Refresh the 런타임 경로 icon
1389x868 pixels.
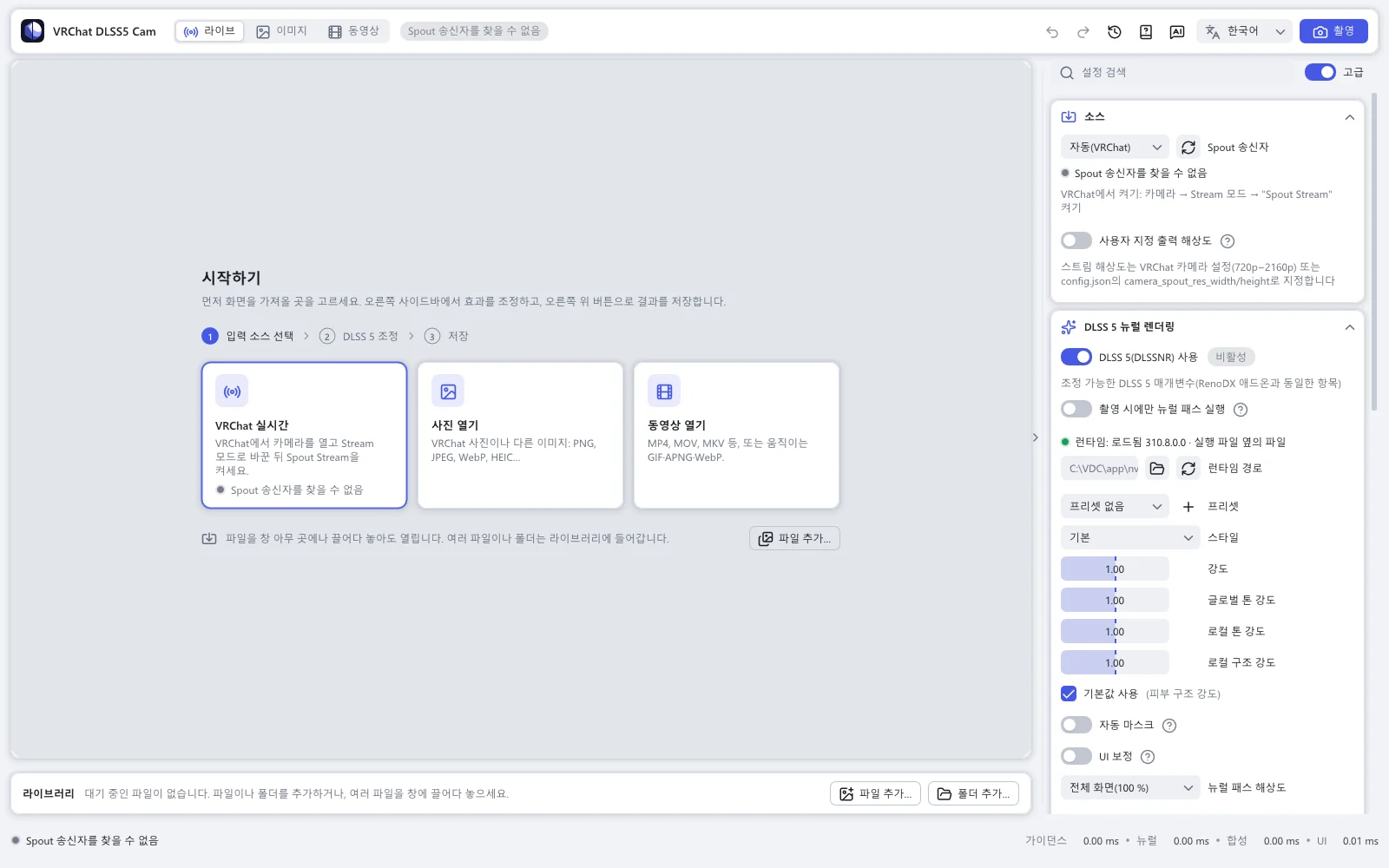(1188, 469)
